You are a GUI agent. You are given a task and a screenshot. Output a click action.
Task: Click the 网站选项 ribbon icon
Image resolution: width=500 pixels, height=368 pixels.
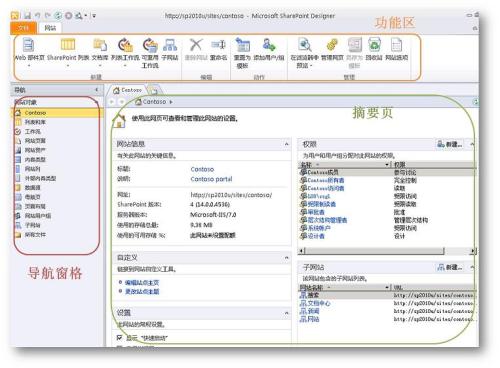point(396,45)
